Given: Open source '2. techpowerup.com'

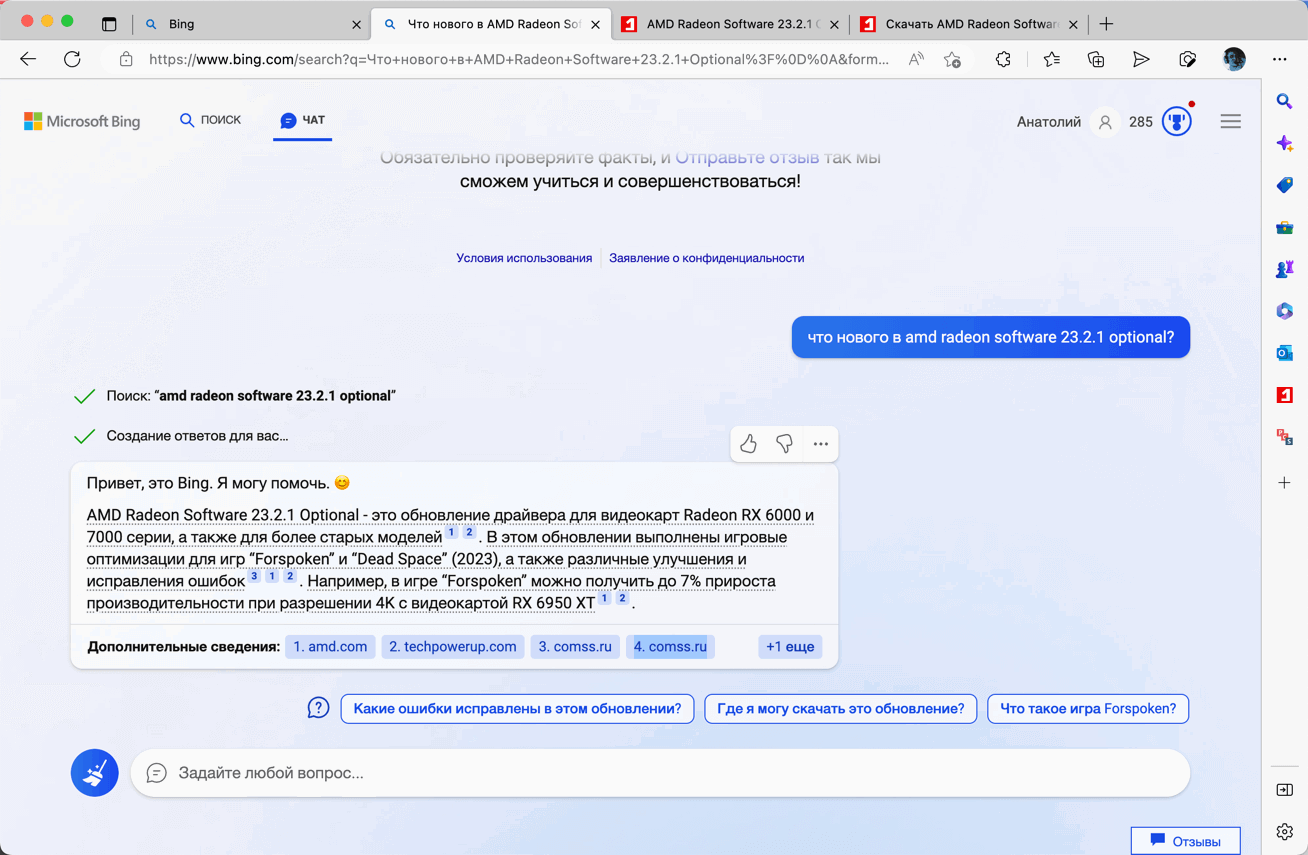Looking at the screenshot, I should (453, 647).
